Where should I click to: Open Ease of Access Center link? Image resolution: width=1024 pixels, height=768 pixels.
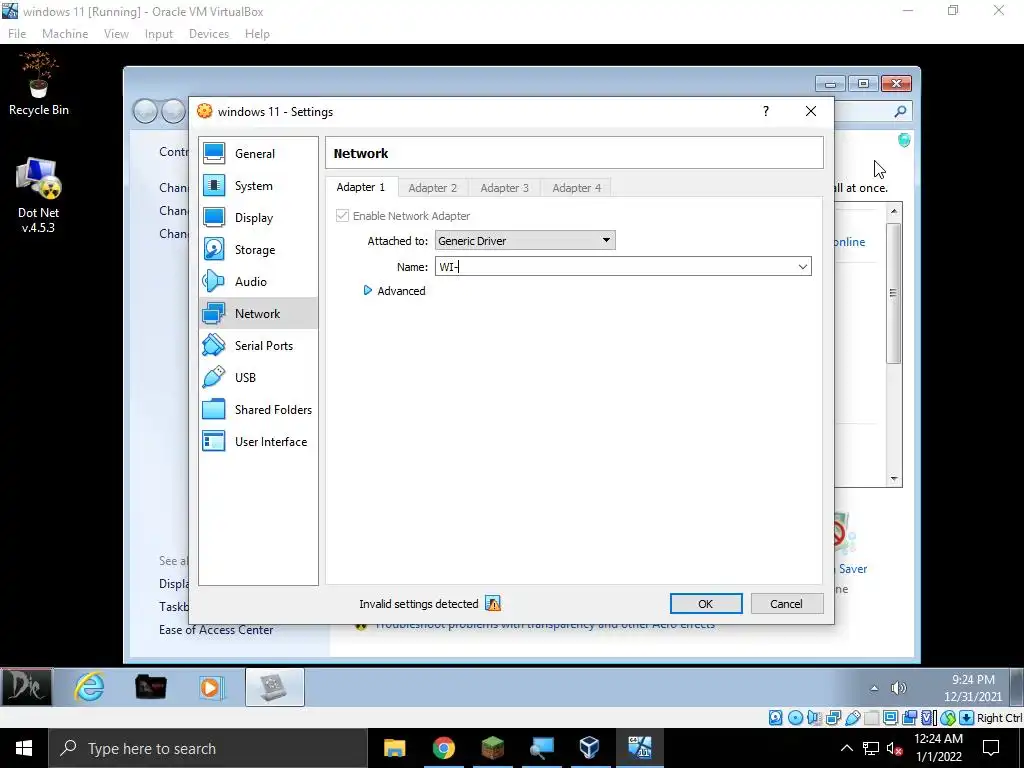[216, 630]
